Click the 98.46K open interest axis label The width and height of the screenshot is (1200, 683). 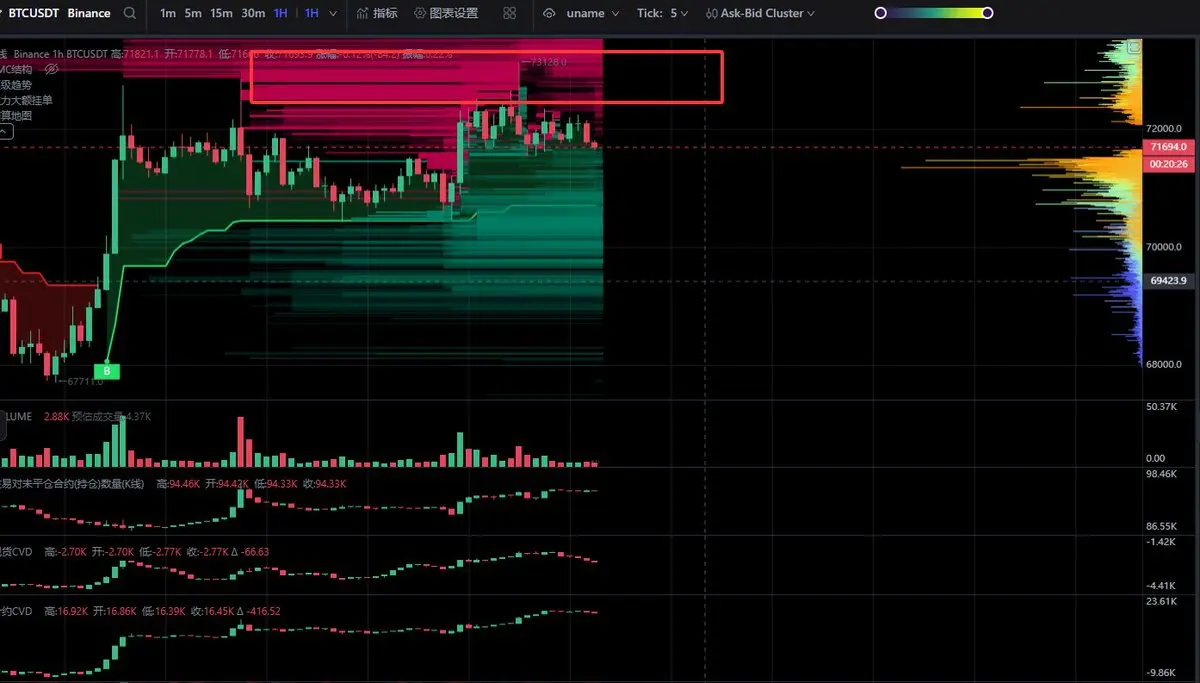coord(1162,474)
